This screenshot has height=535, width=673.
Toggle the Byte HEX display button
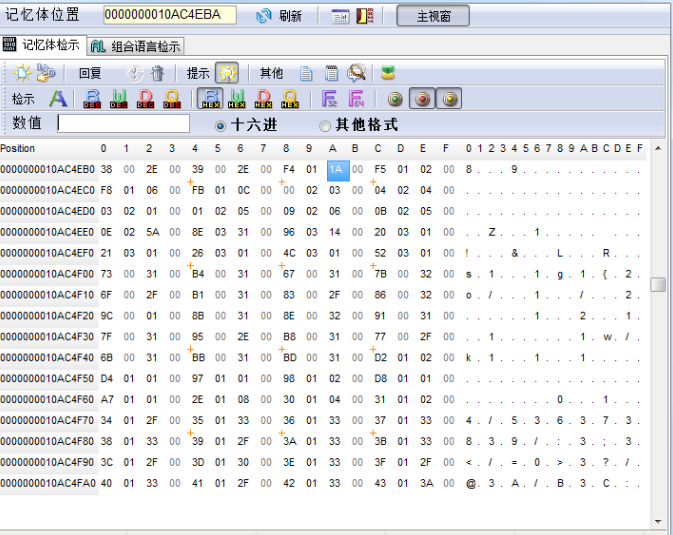click(211, 98)
